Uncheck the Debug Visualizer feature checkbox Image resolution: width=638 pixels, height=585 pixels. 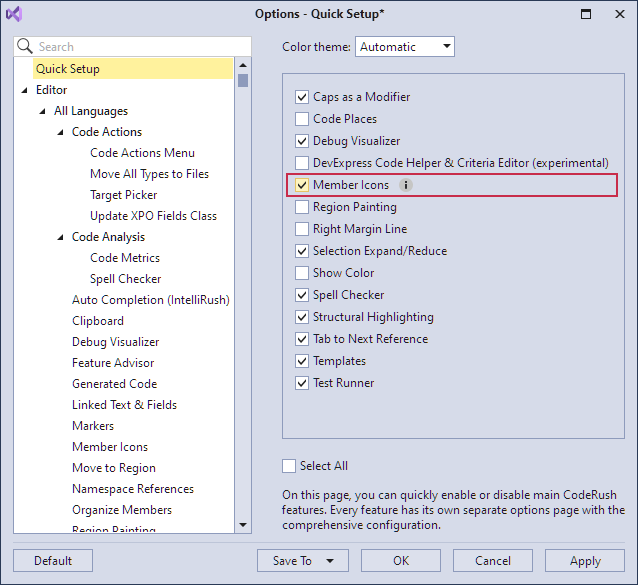302,141
